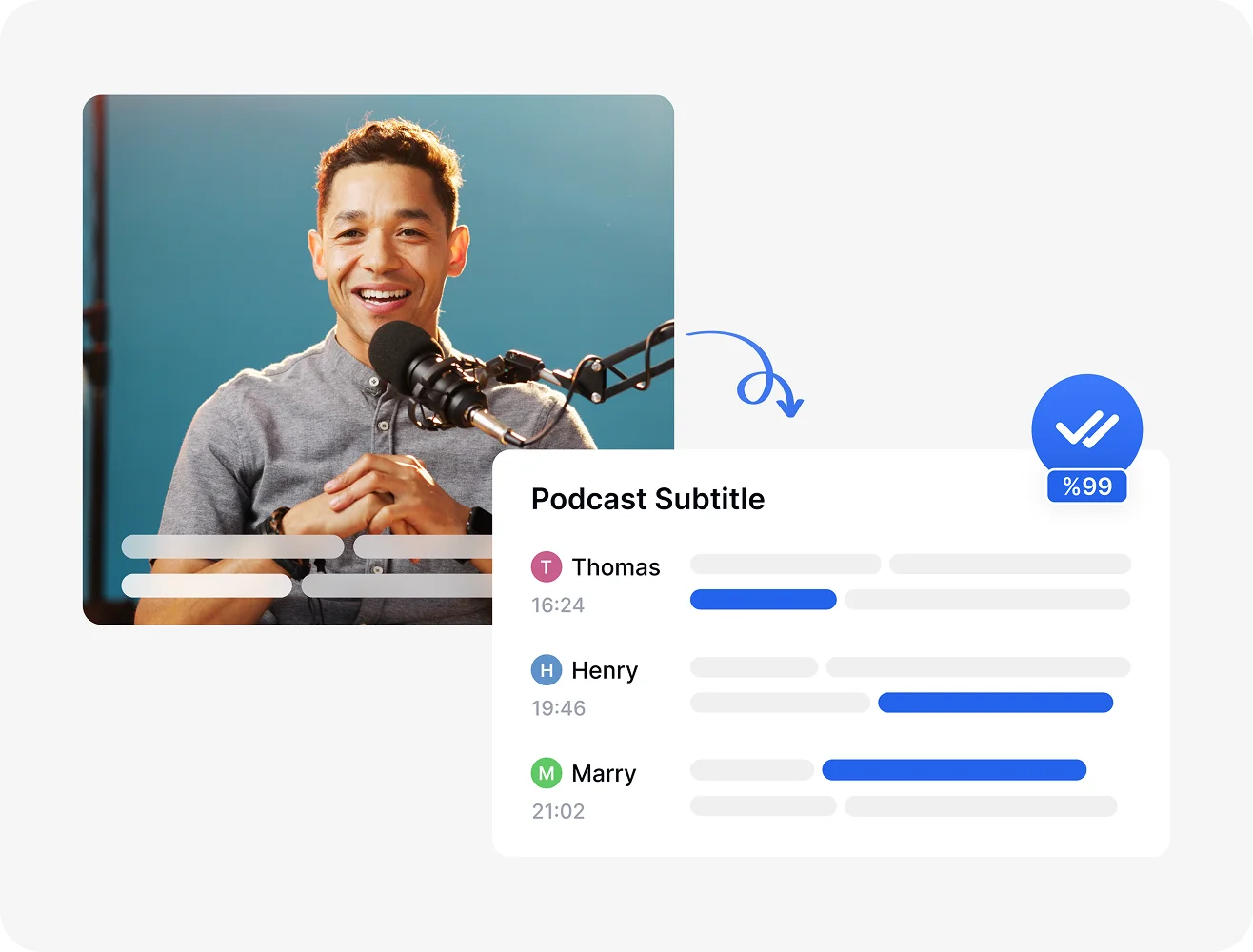Screen dimensions: 1253x952
Task: Click Marry's green M avatar
Action: click(546, 773)
